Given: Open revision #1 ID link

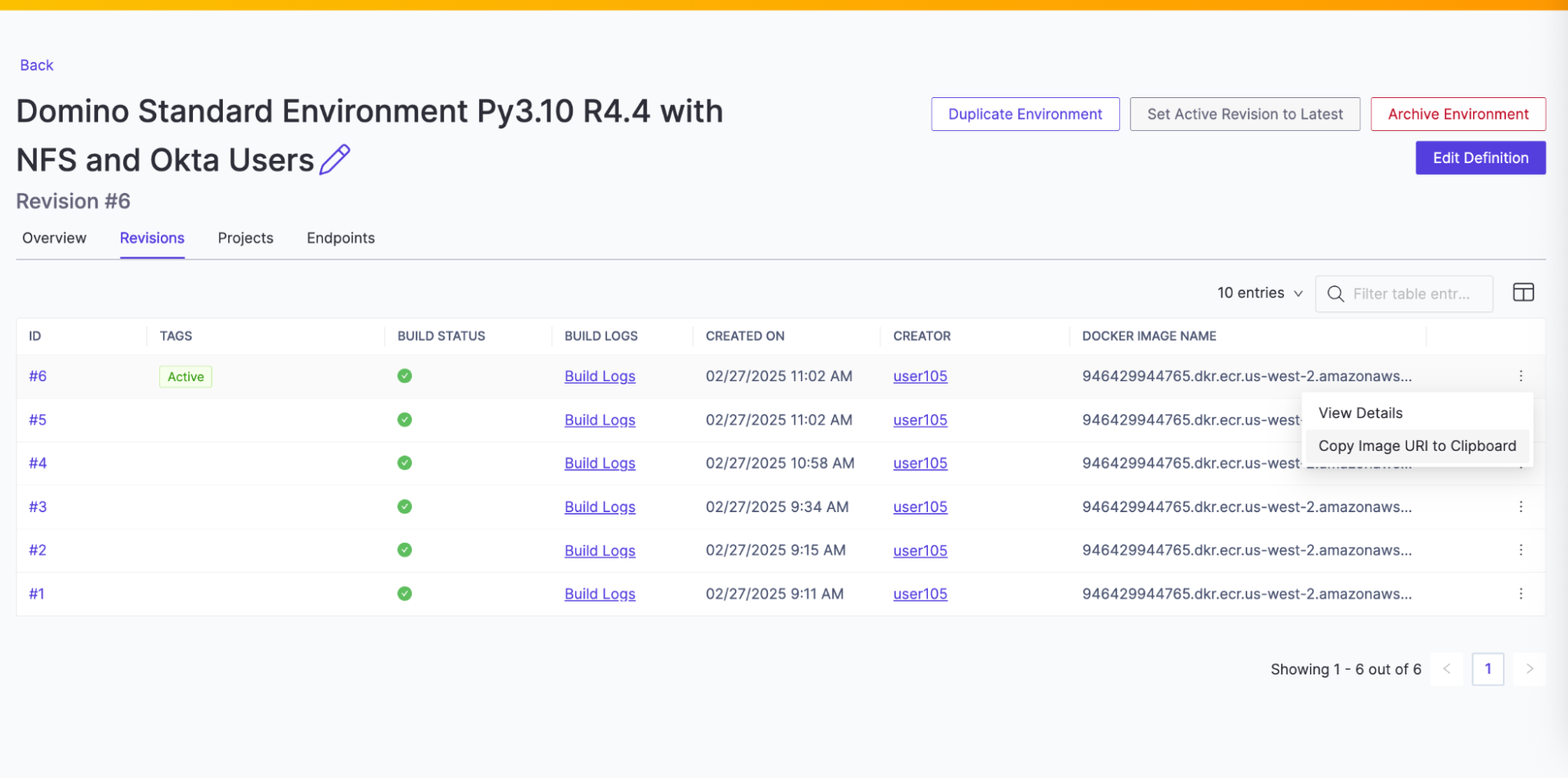Looking at the screenshot, I should (x=37, y=594).
